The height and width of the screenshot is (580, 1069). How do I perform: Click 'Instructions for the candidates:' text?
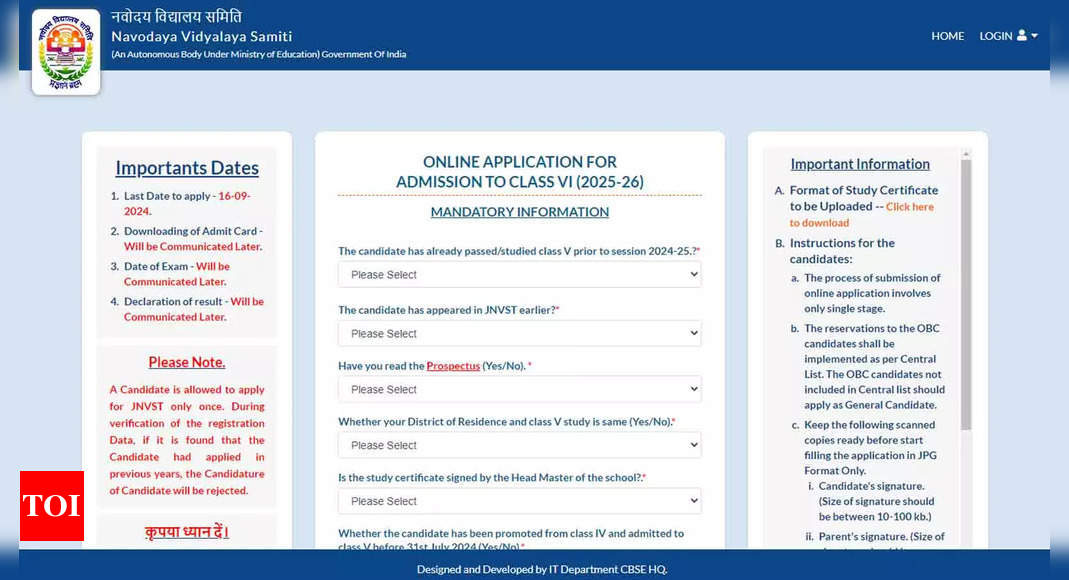[x=843, y=251]
